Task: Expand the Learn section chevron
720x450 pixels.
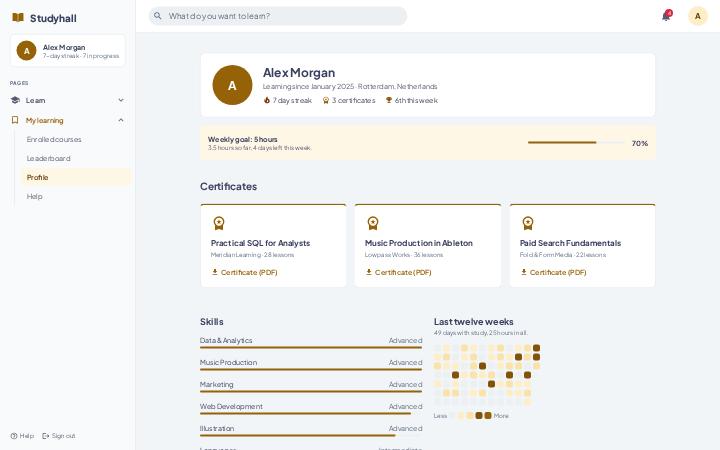Action: pos(121,100)
